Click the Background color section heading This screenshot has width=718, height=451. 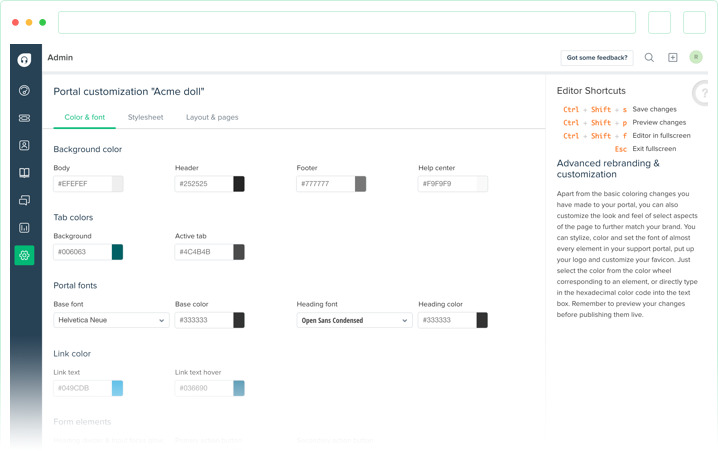87,149
